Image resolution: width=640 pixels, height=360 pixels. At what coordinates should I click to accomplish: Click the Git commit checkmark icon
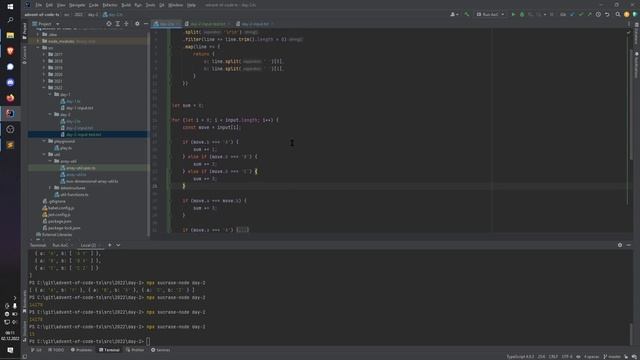(580, 15)
